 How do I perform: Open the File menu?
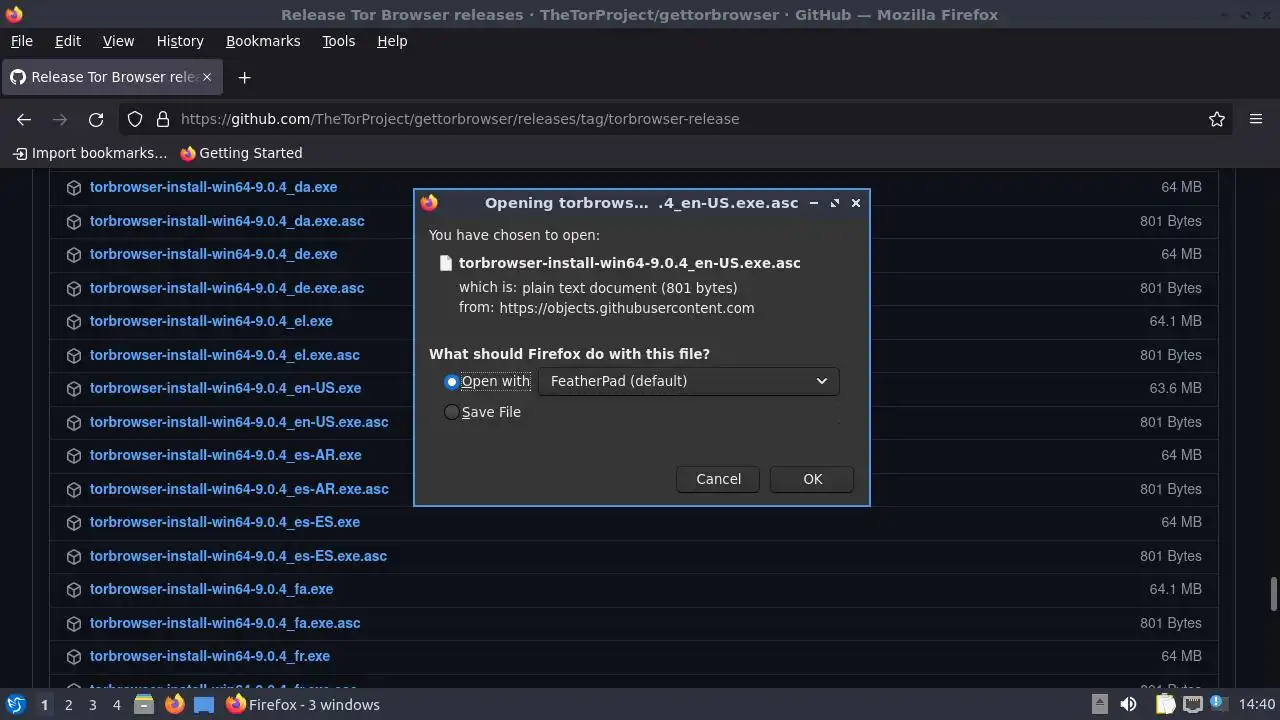21,41
